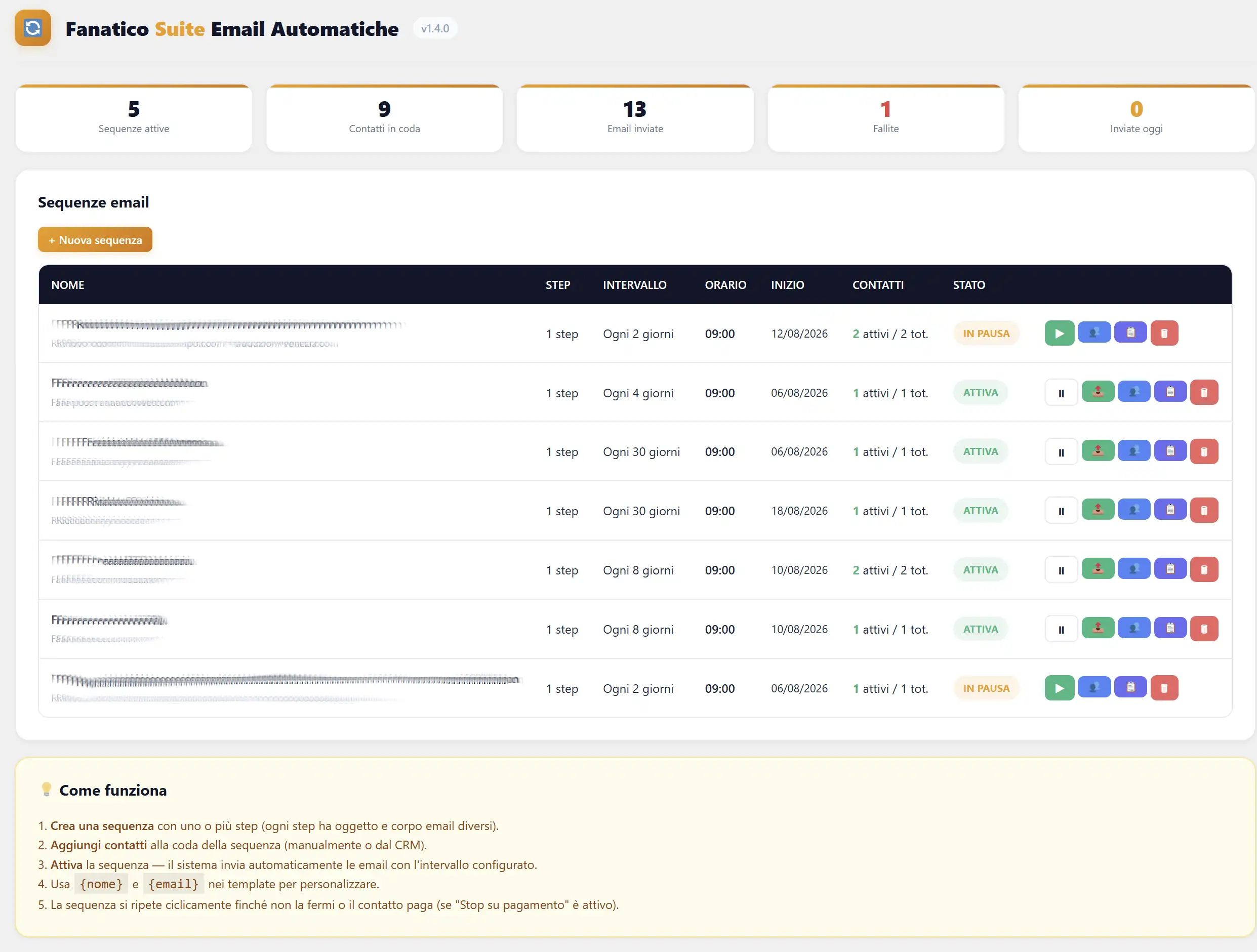
Task: Send now for Ogni 4 giorni sequence
Action: tap(1098, 392)
